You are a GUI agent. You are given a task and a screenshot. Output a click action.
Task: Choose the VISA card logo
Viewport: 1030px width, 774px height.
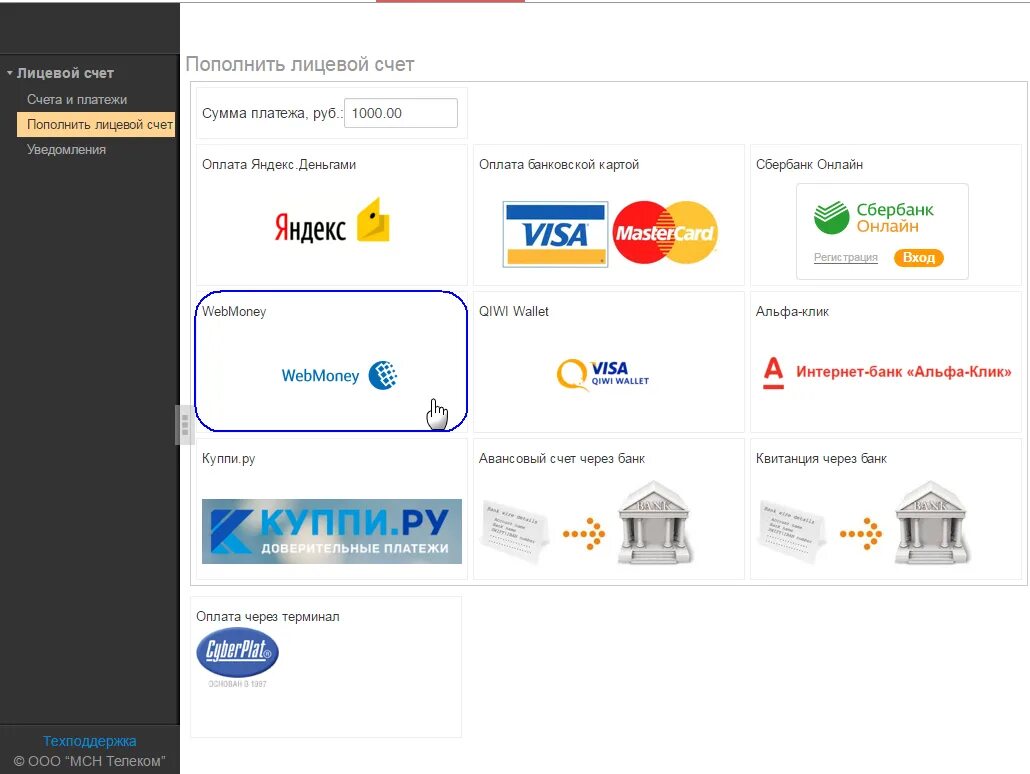555,235
